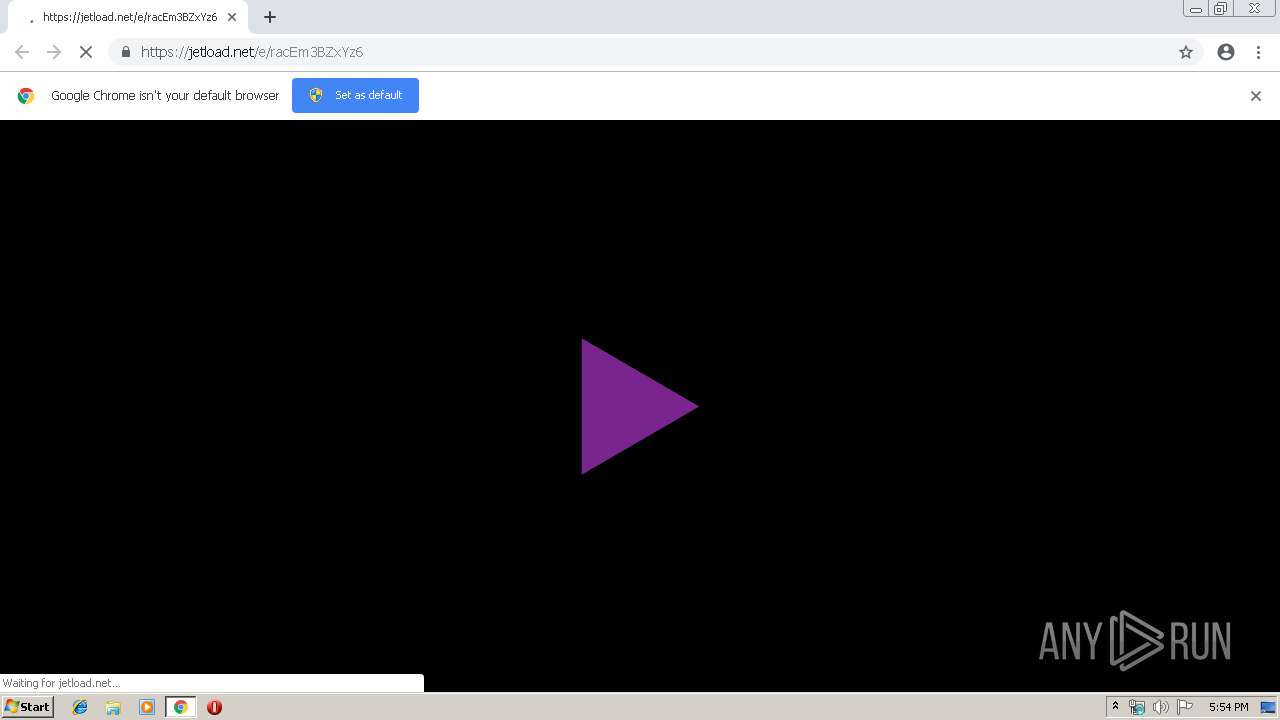
Task: Bookmark this page with star icon
Action: [x=1186, y=52]
